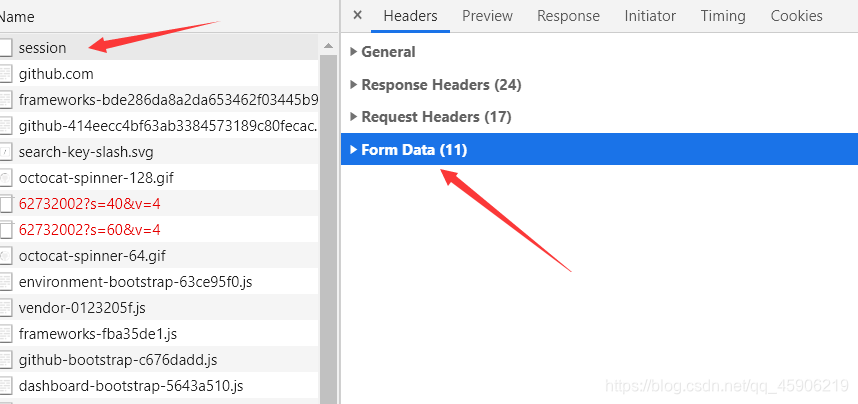Select the github-414eecc4bf63ab3384573189c80fecac request
This screenshot has height=404, width=858.
[159, 126]
